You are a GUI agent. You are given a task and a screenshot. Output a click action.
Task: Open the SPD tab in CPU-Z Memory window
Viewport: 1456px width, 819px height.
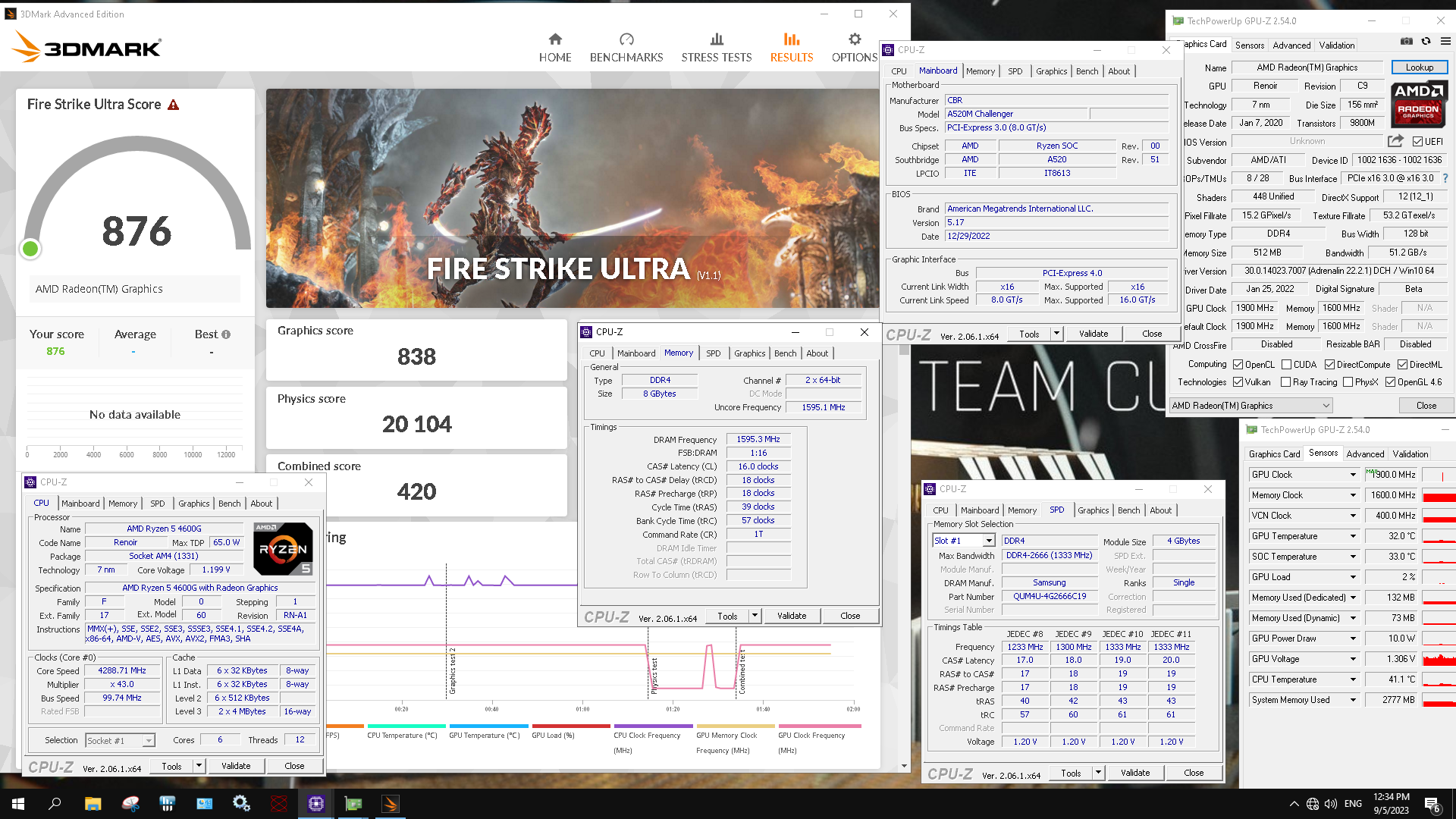[x=714, y=353]
